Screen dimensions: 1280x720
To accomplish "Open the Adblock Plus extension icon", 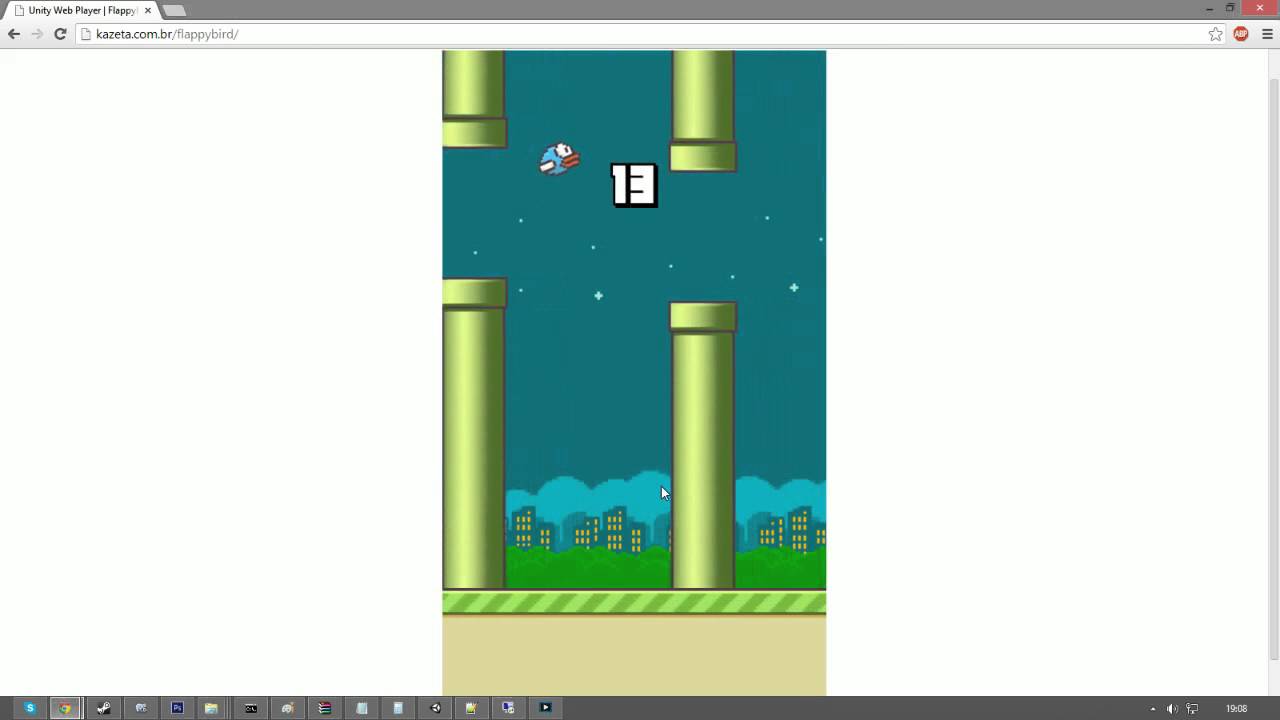I will (x=1241, y=34).
